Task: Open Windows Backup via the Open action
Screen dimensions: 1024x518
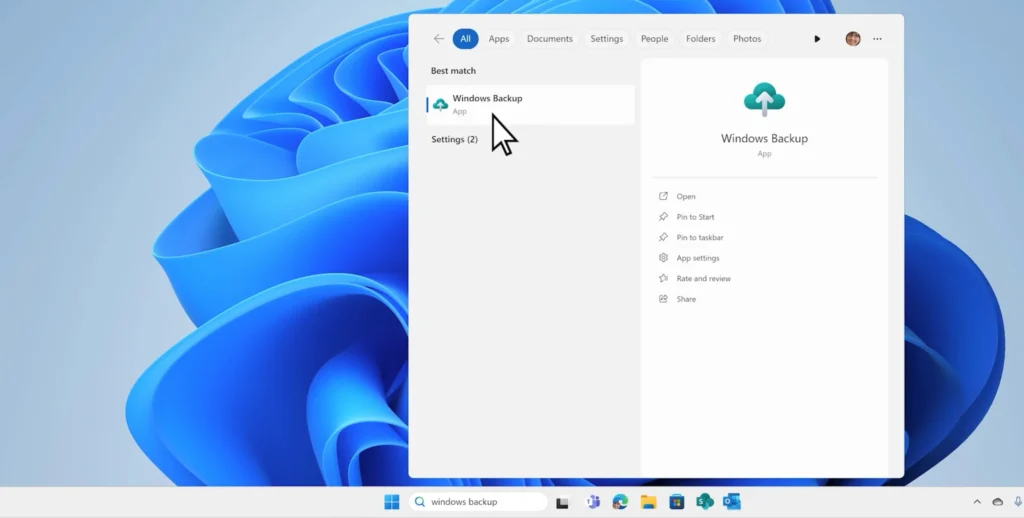Action: coord(686,196)
